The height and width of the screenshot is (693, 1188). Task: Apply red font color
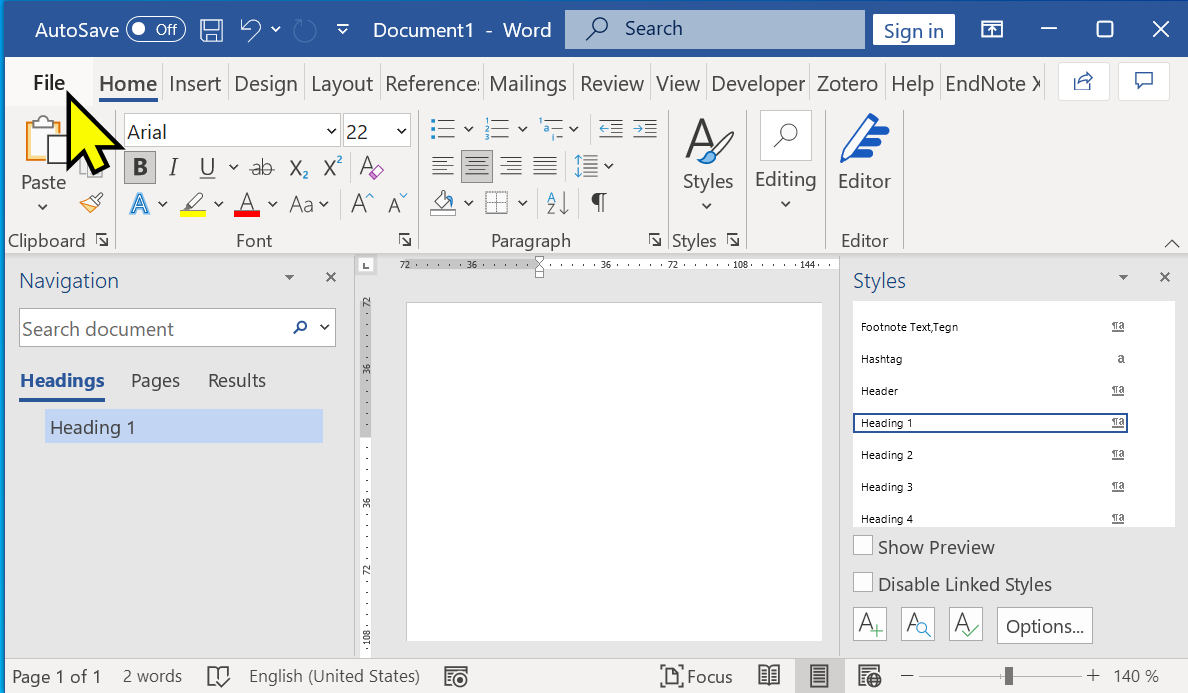[247, 204]
